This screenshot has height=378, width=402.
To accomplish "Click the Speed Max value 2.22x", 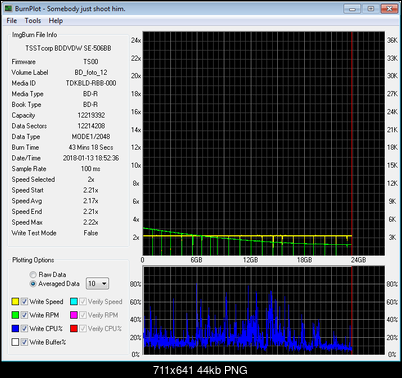I will [x=91, y=222].
